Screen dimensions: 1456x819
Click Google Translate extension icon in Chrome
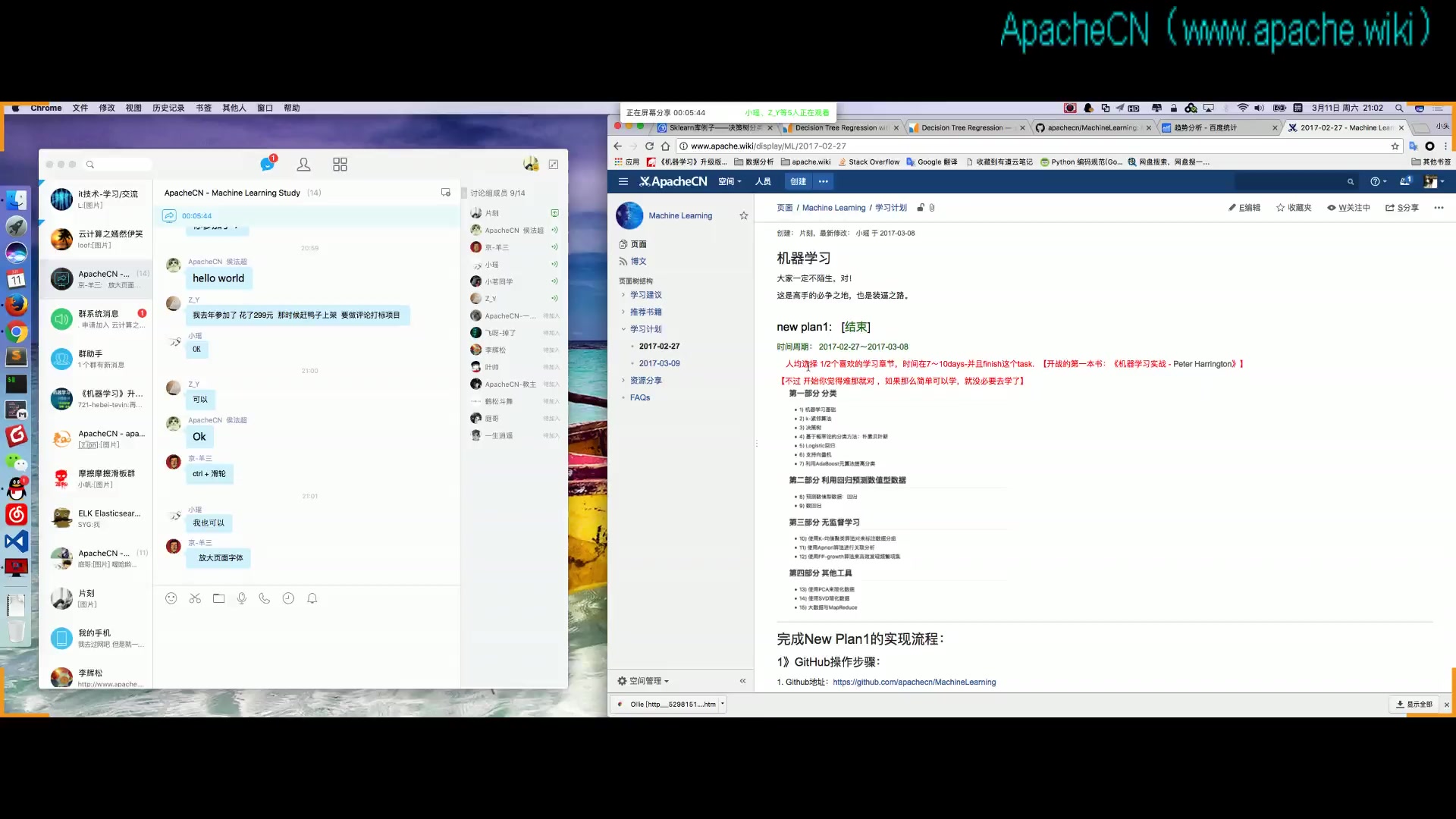click(x=1414, y=146)
